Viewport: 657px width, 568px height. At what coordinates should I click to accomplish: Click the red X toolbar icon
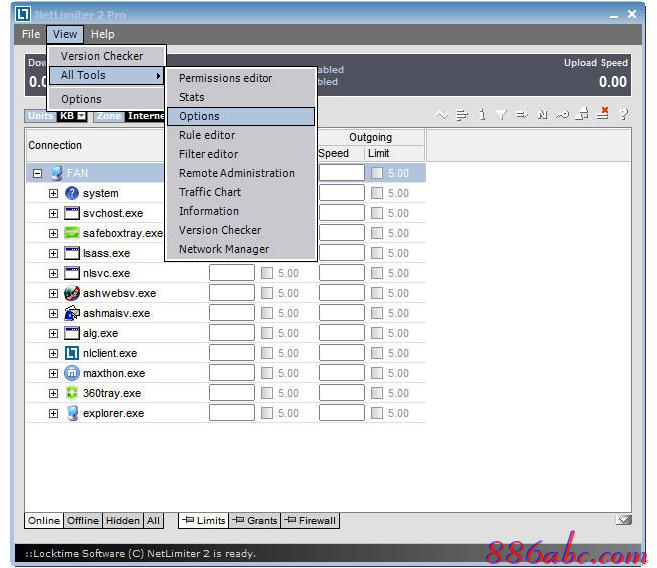[603, 115]
